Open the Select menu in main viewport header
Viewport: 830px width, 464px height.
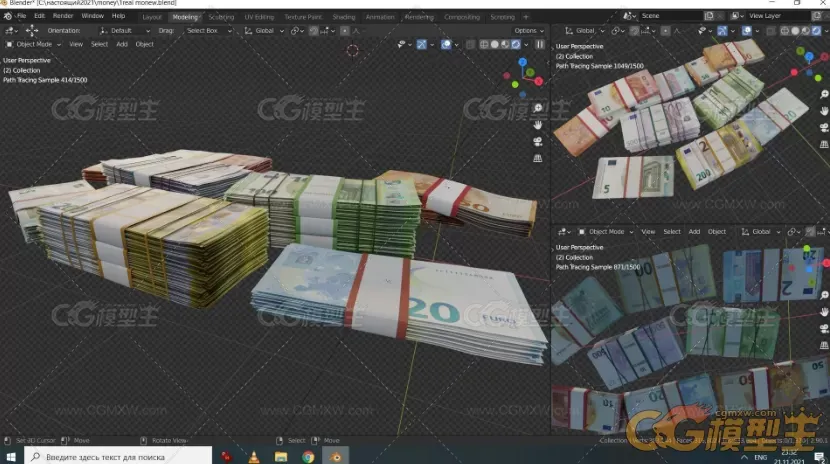tap(99, 44)
